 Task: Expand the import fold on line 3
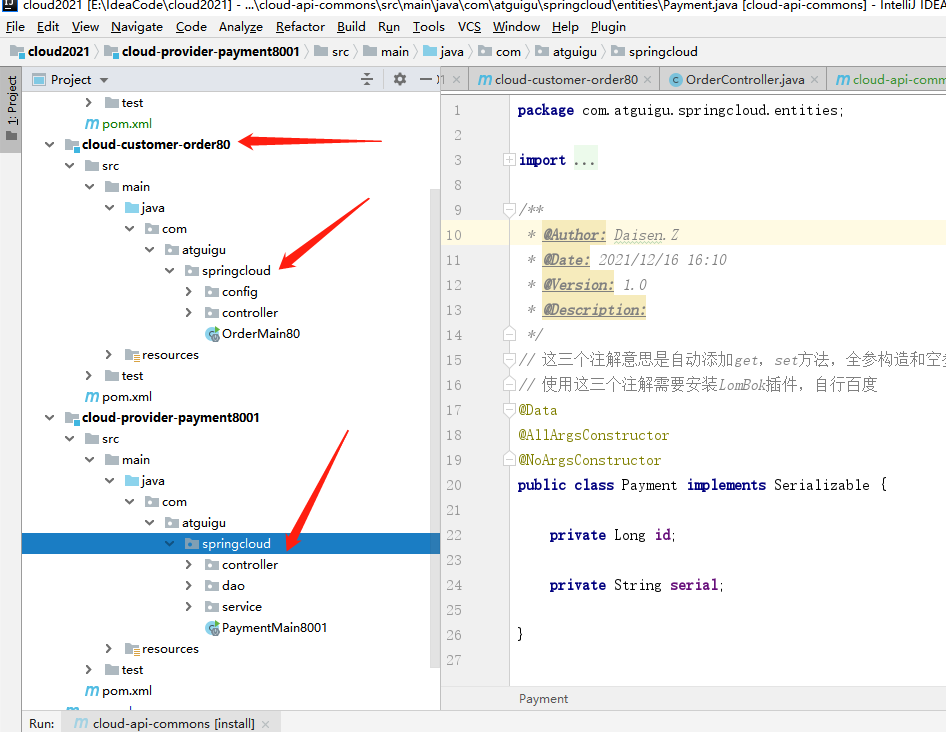coord(509,160)
